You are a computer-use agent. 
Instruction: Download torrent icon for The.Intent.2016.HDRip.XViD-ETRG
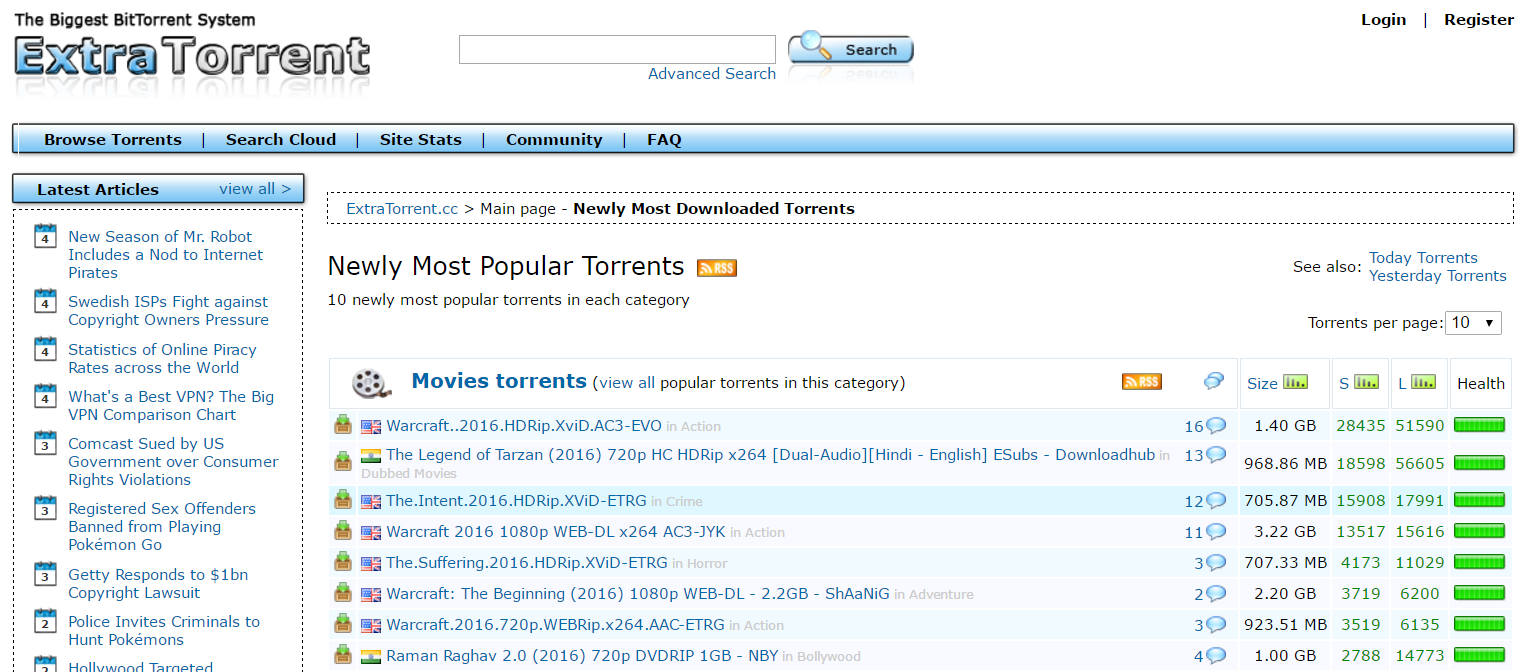[x=343, y=500]
